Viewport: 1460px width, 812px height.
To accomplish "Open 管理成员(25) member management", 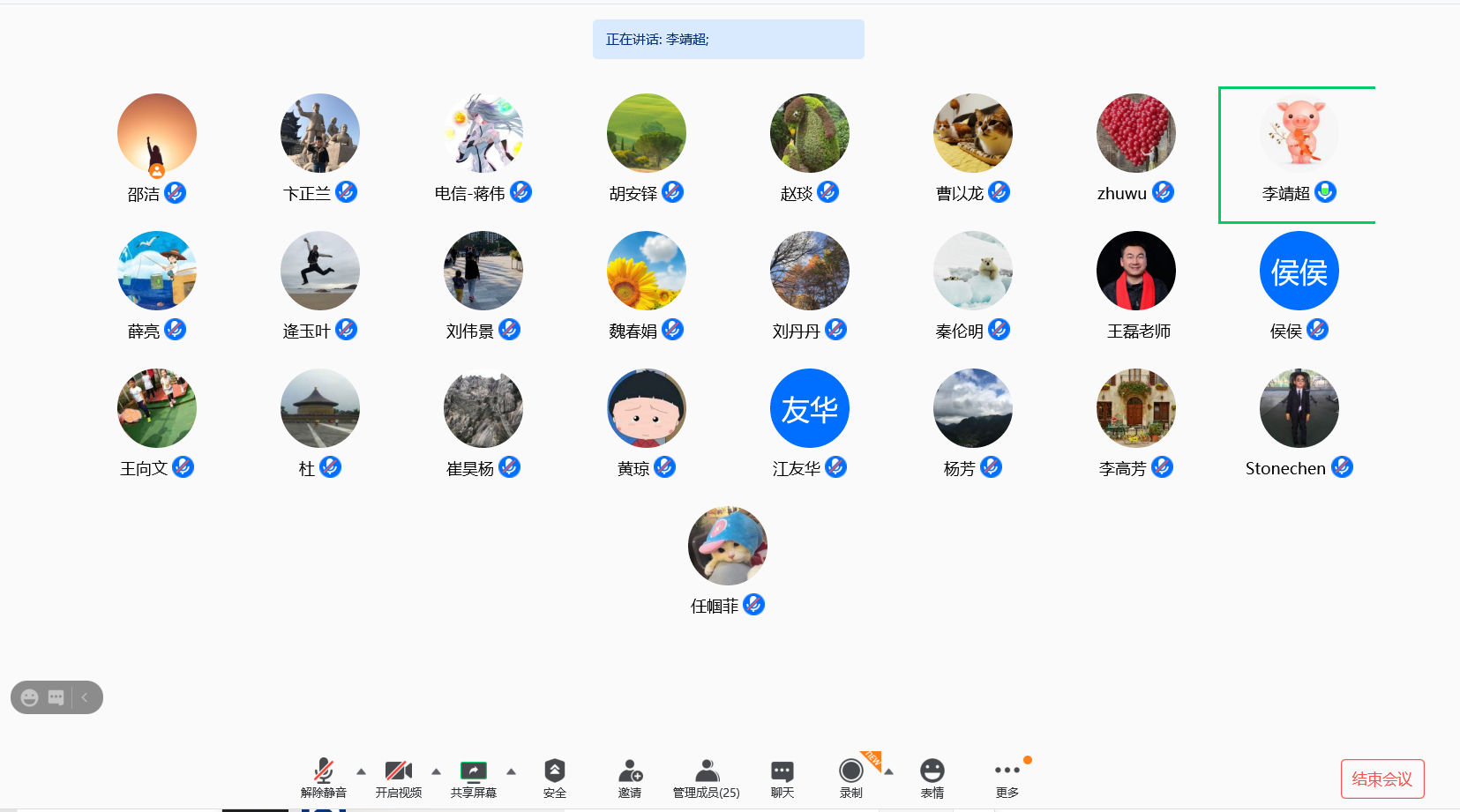I will tap(706, 771).
